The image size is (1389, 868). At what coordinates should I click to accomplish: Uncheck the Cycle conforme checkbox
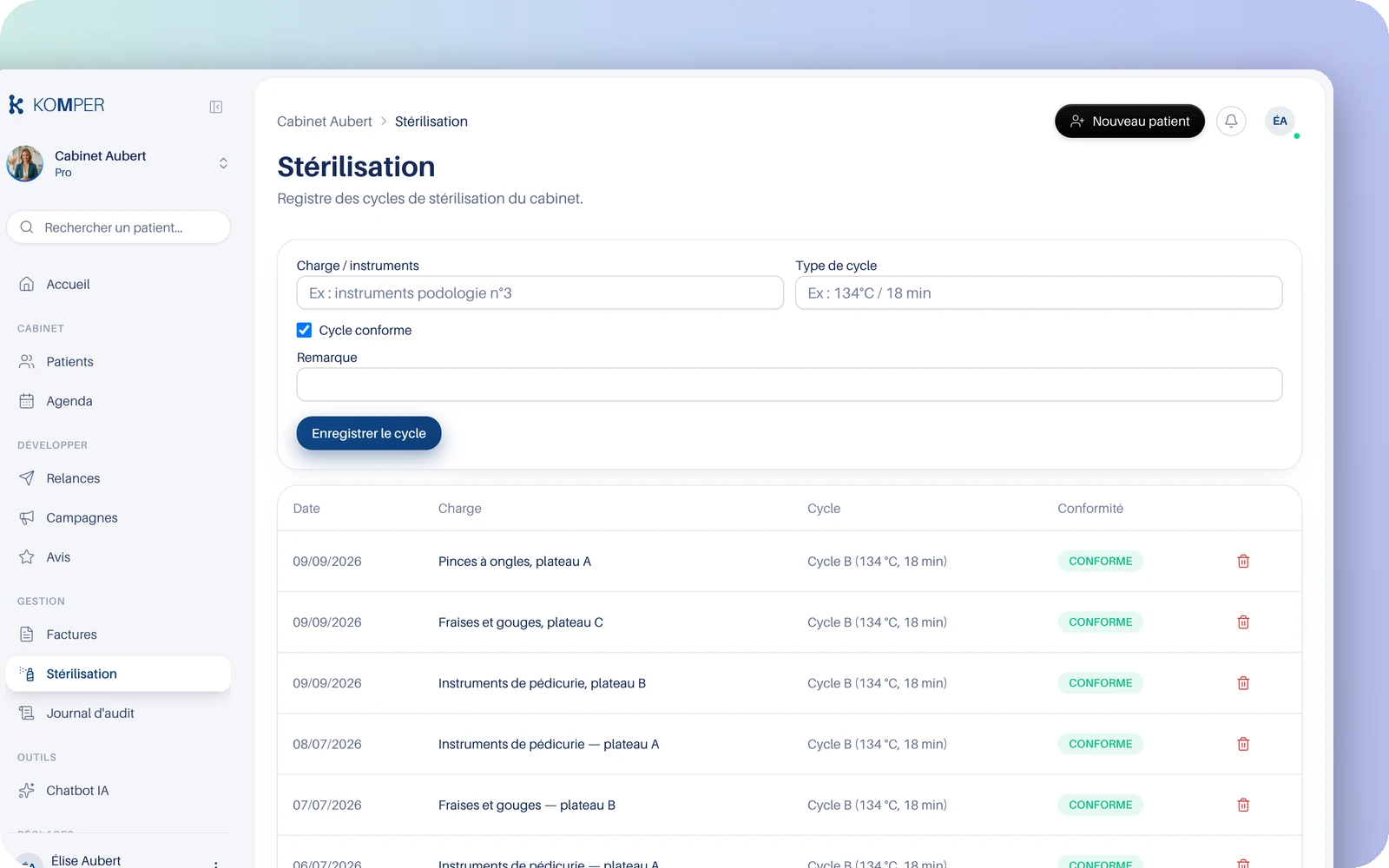(x=304, y=330)
